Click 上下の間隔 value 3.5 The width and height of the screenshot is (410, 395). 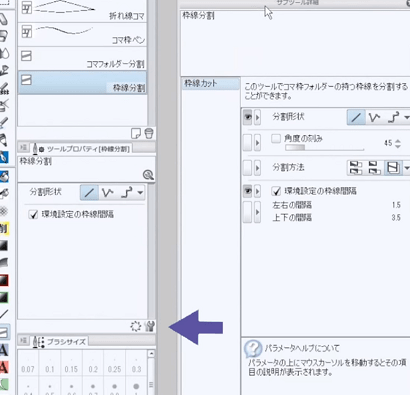coord(396,218)
